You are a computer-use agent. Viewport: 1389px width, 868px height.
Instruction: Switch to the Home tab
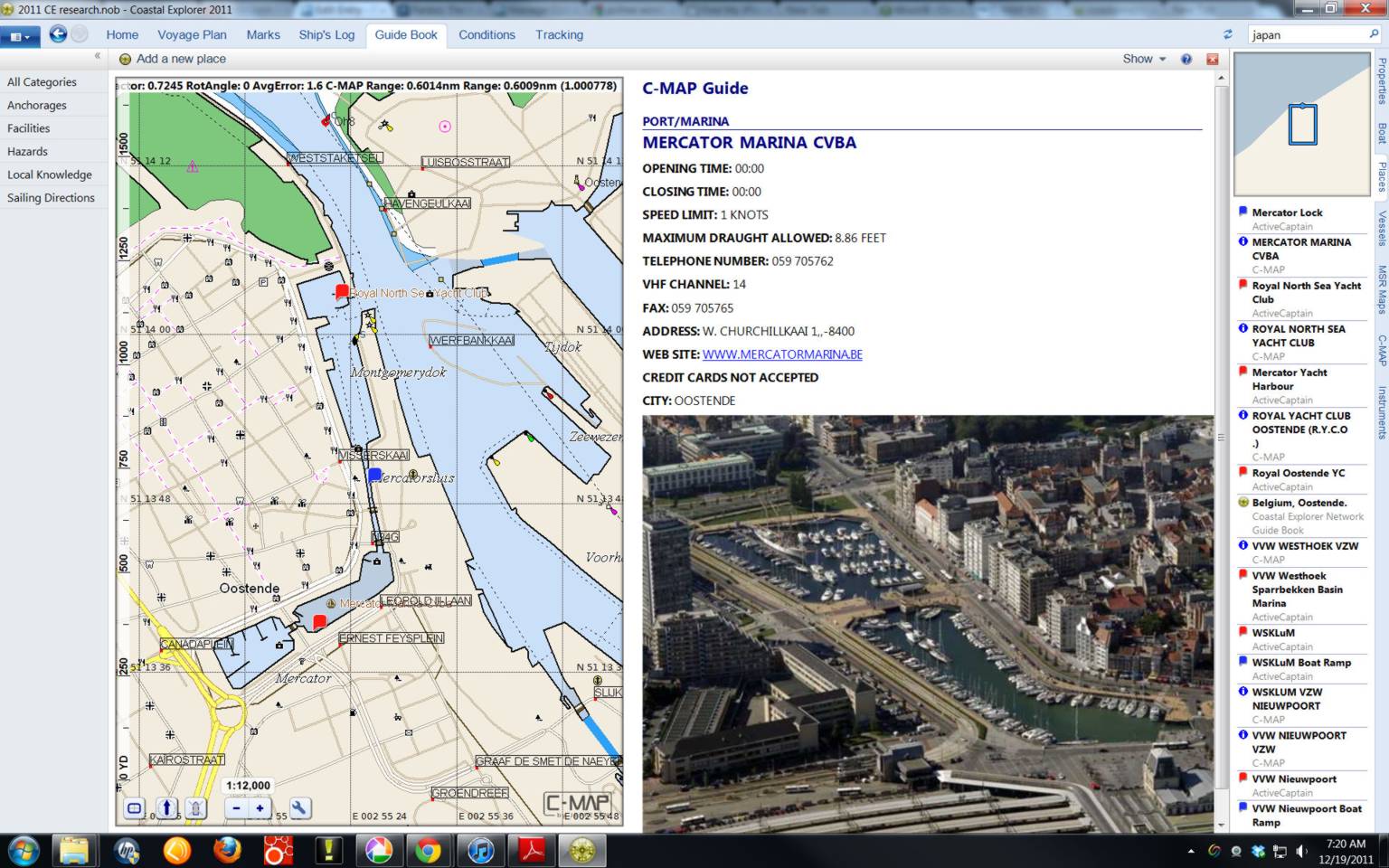point(122,34)
